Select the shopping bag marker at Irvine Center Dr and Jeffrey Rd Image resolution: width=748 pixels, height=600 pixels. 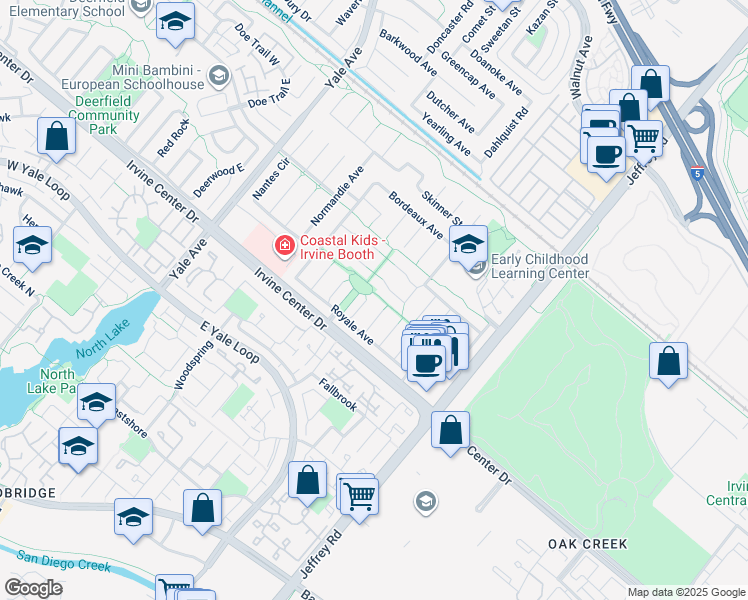click(450, 431)
